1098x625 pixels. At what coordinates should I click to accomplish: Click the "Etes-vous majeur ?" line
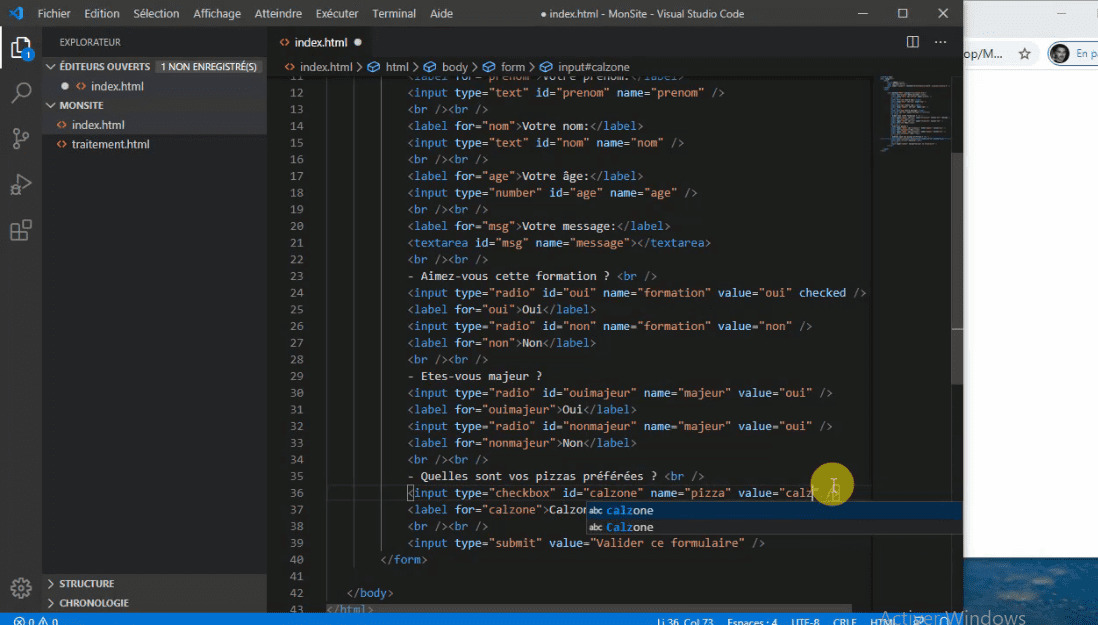(x=475, y=376)
